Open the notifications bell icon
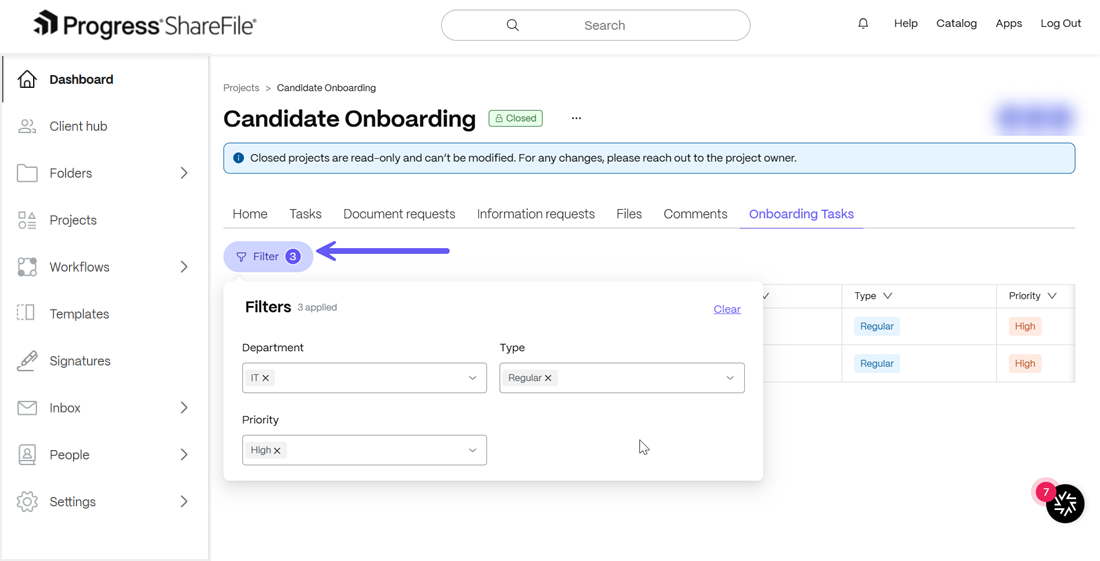Screen dimensions: 1100x561 click(x=863, y=23)
